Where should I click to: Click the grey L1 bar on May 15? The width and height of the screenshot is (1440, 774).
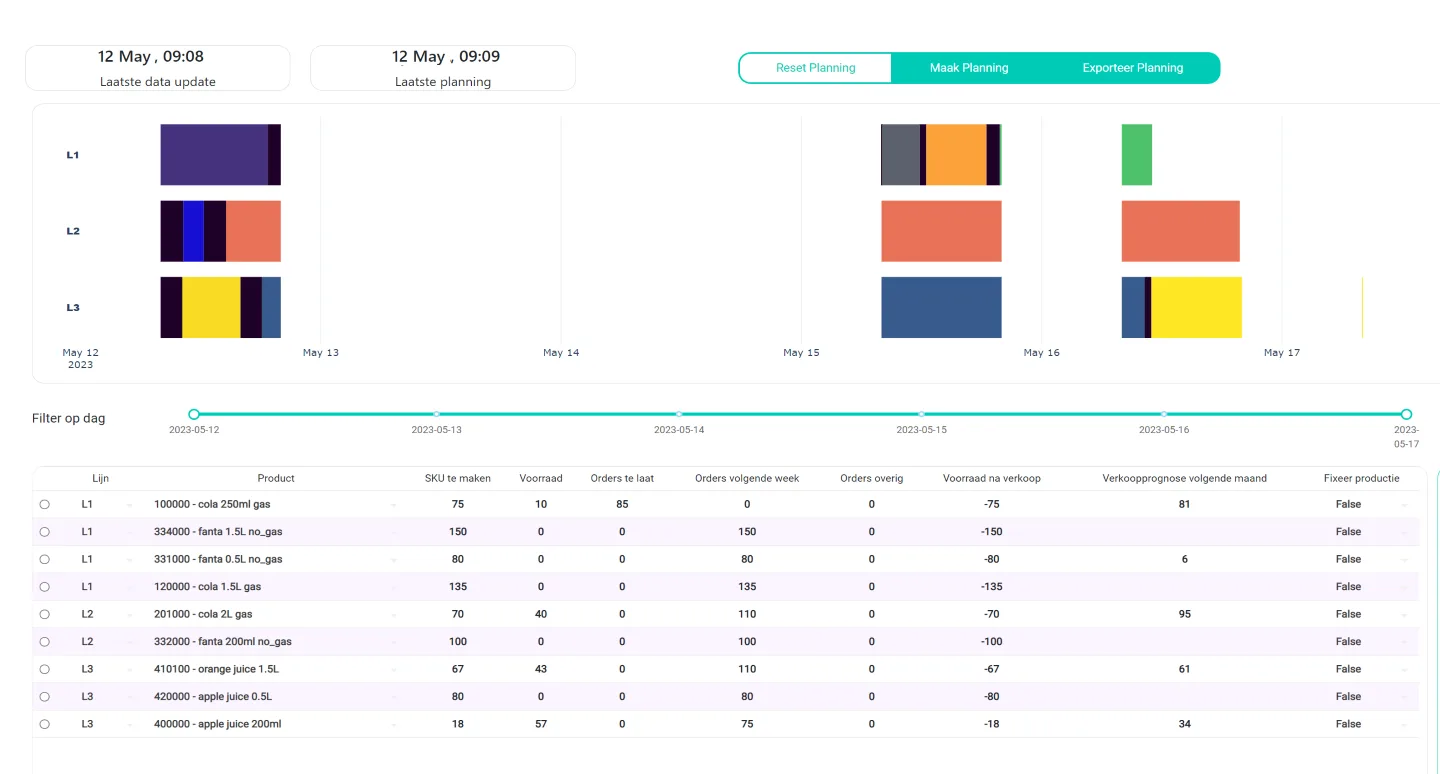click(x=900, y=155)
